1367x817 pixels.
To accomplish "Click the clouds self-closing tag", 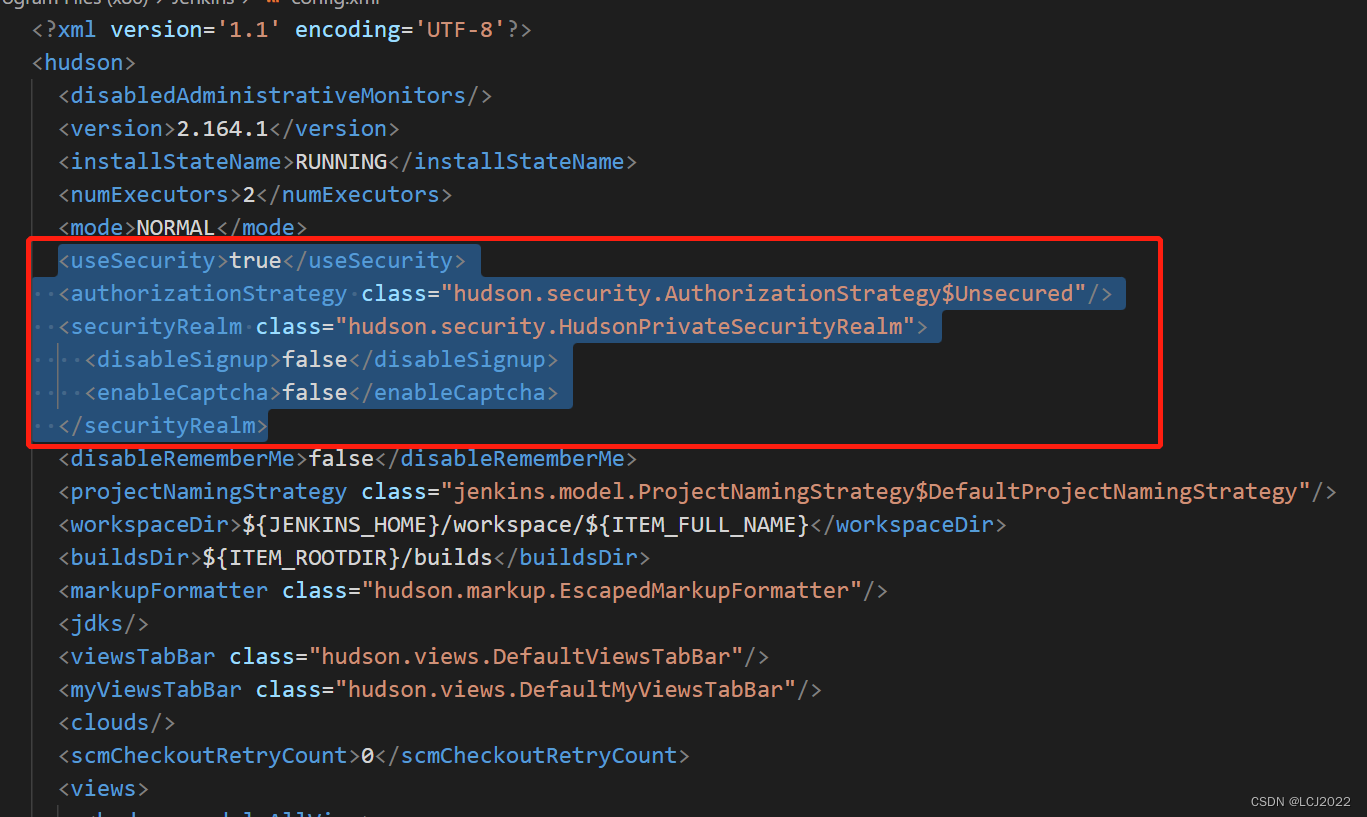I will coord(116,722).
